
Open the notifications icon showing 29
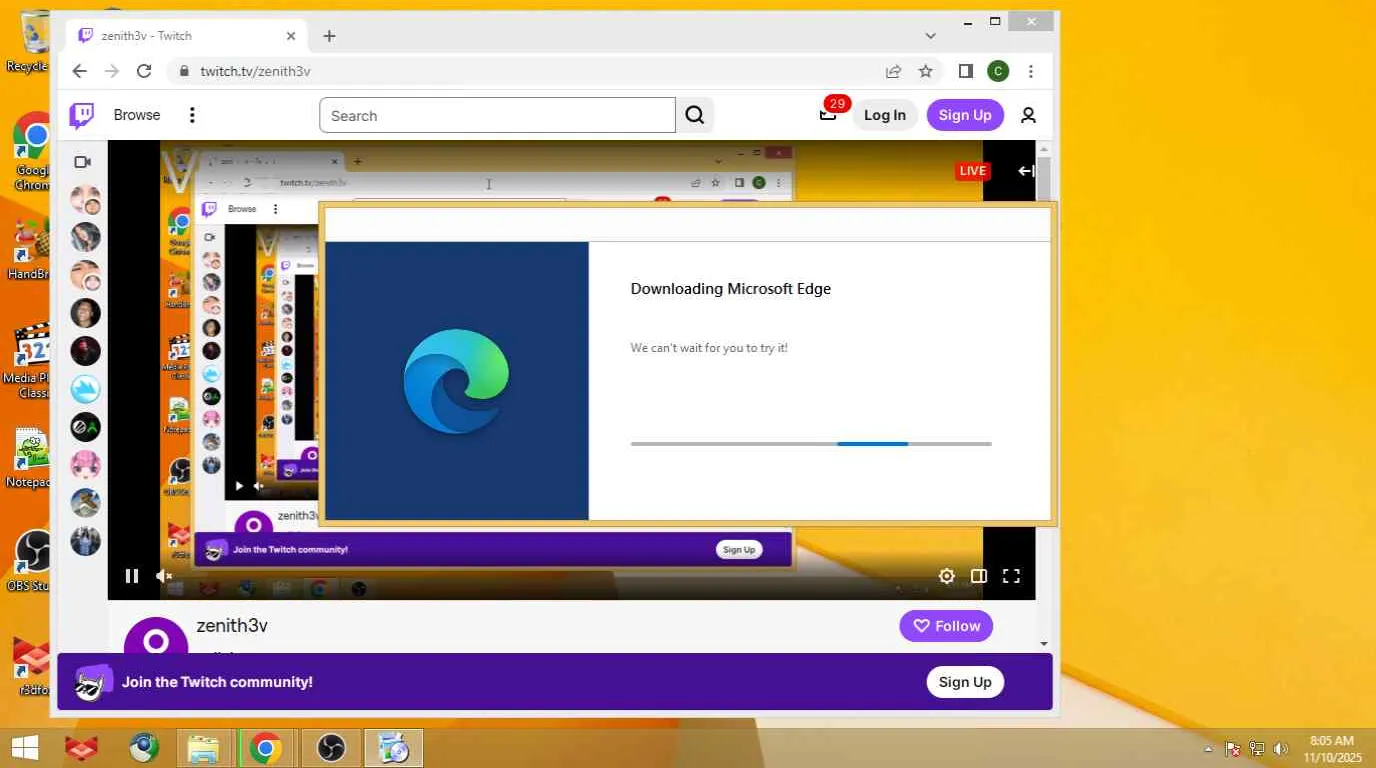828,114
